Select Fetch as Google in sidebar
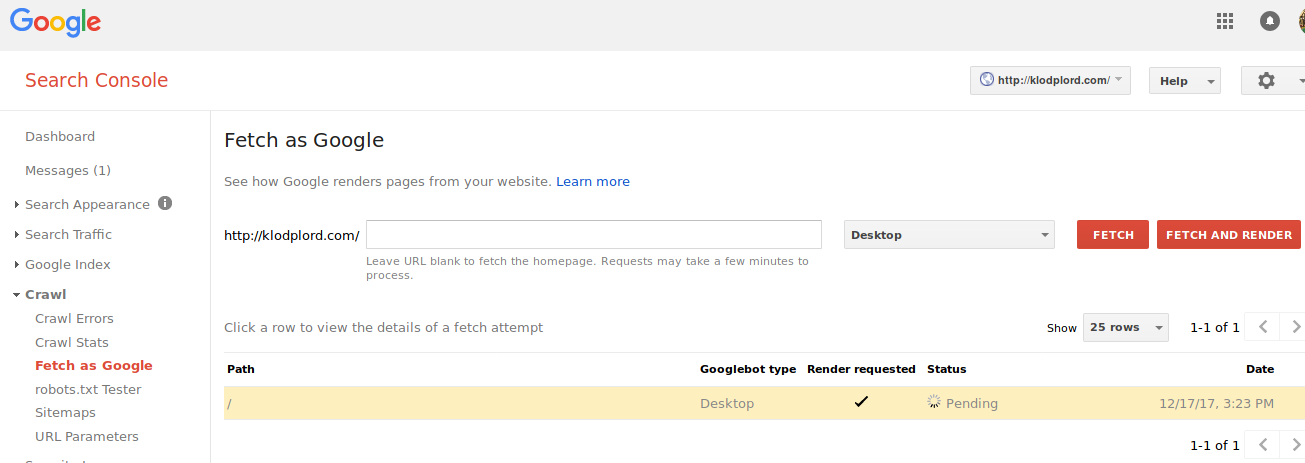 click(94, 365)
